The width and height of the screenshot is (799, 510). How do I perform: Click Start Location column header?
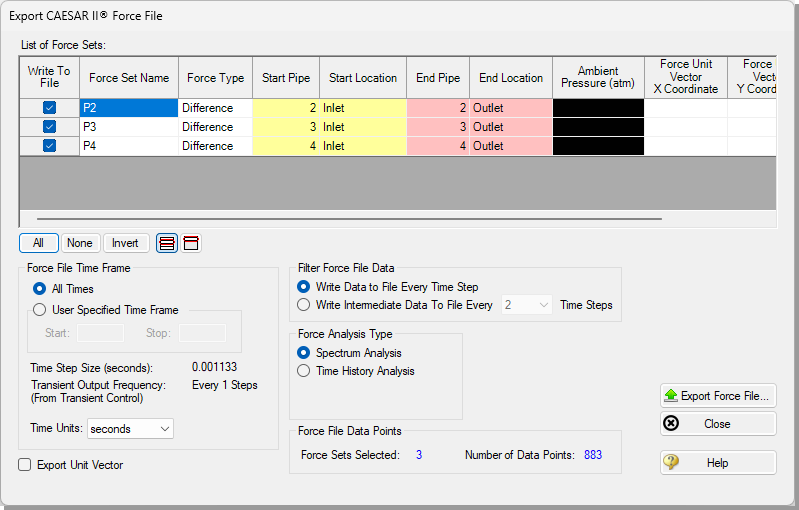click(x=363, y=77)
